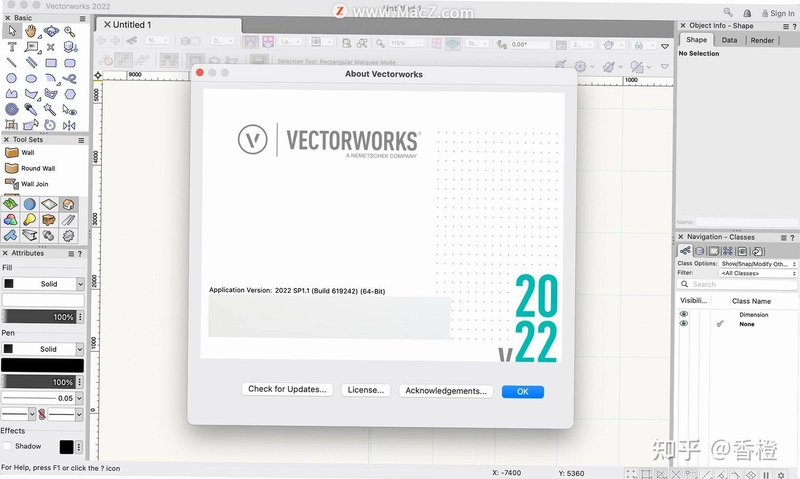Click the Pen color black swatch
The image size is (800, 479).
coord(42,365)
